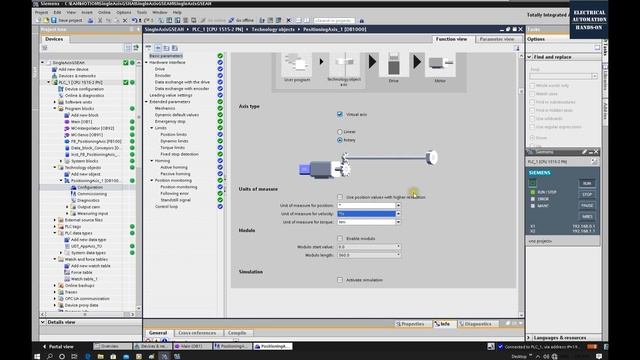Screen dimensions: 640x360
Task: Click the first icon in configuration navigation toolbar
Action: 149,48
